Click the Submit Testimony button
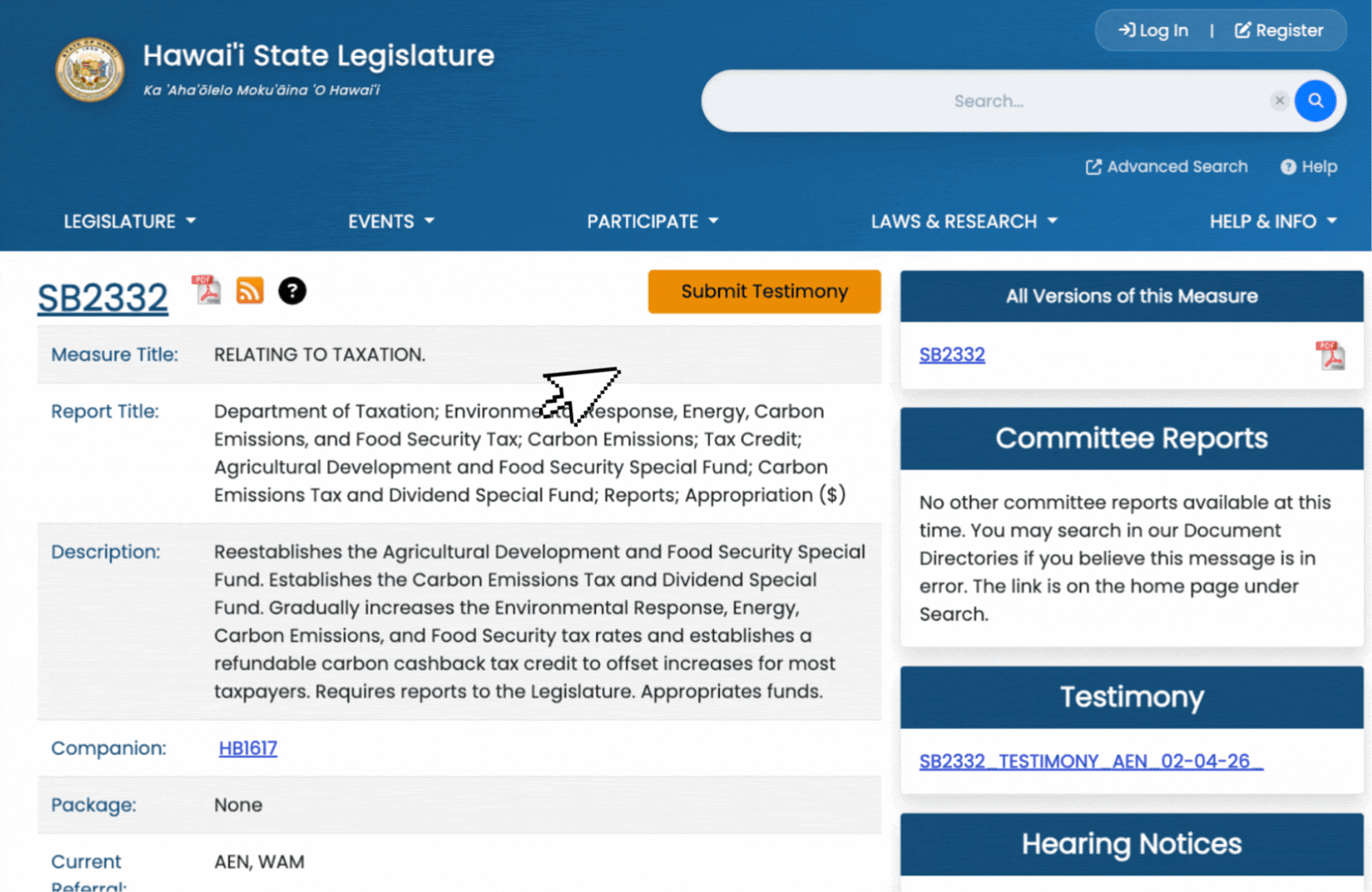This screenshot has height=892, width=1372. pyautogui.click(x=764, y=292)
